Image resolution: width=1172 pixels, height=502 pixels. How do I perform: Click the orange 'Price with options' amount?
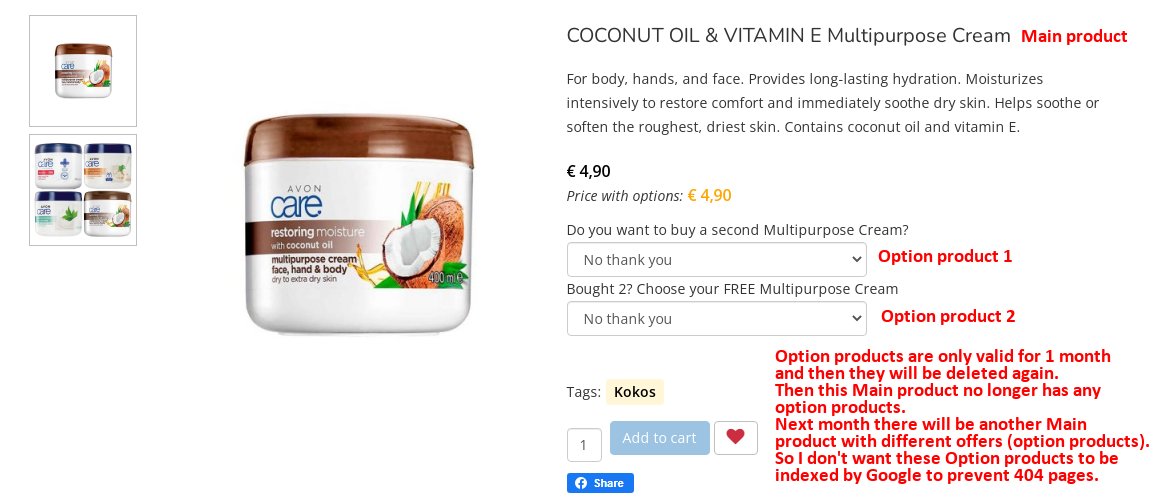click(x=709, y=196)
